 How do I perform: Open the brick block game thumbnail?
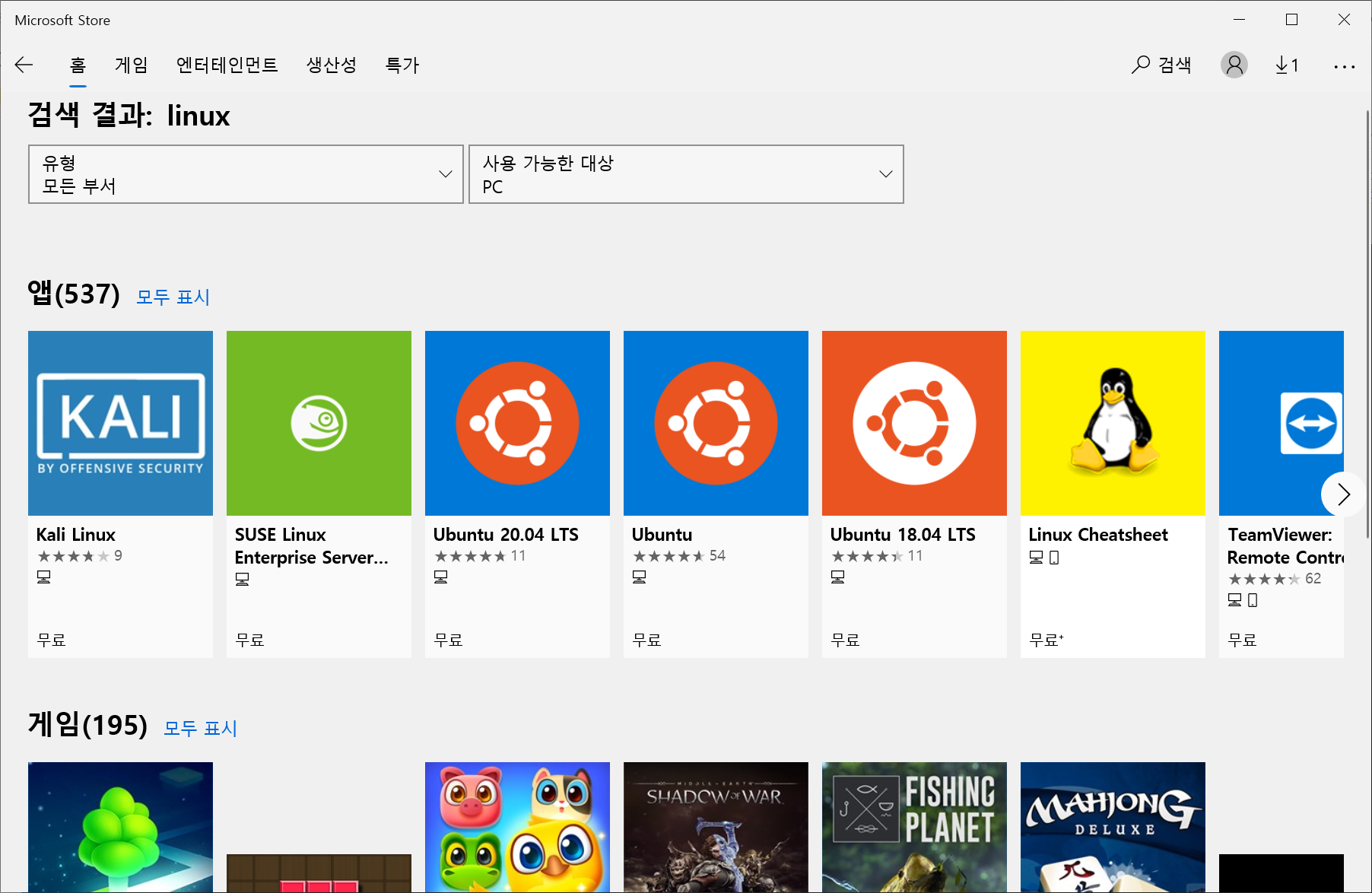click(x=319, y=873)
